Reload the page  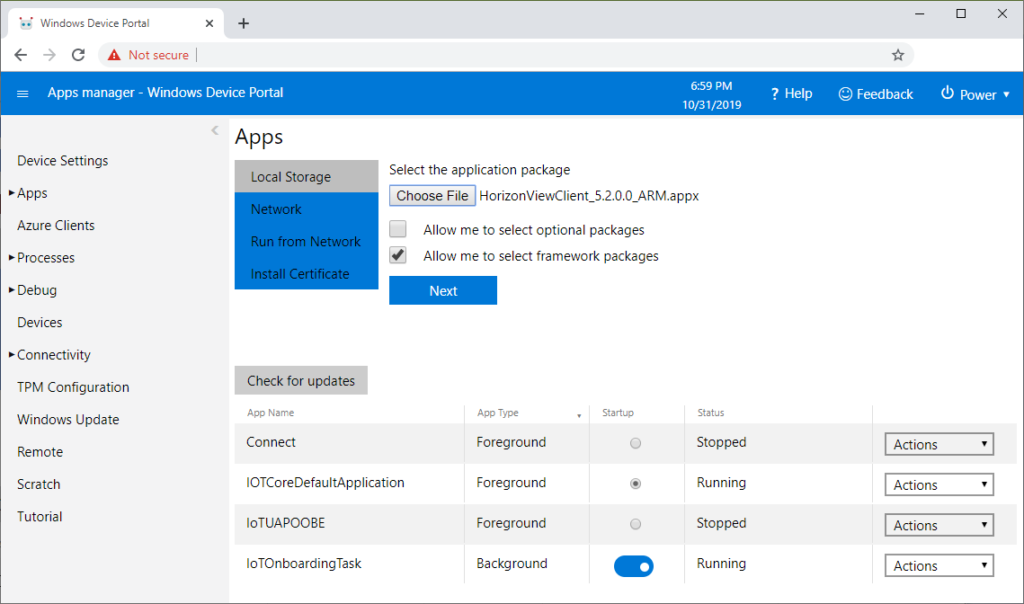(x=78, y=55)
